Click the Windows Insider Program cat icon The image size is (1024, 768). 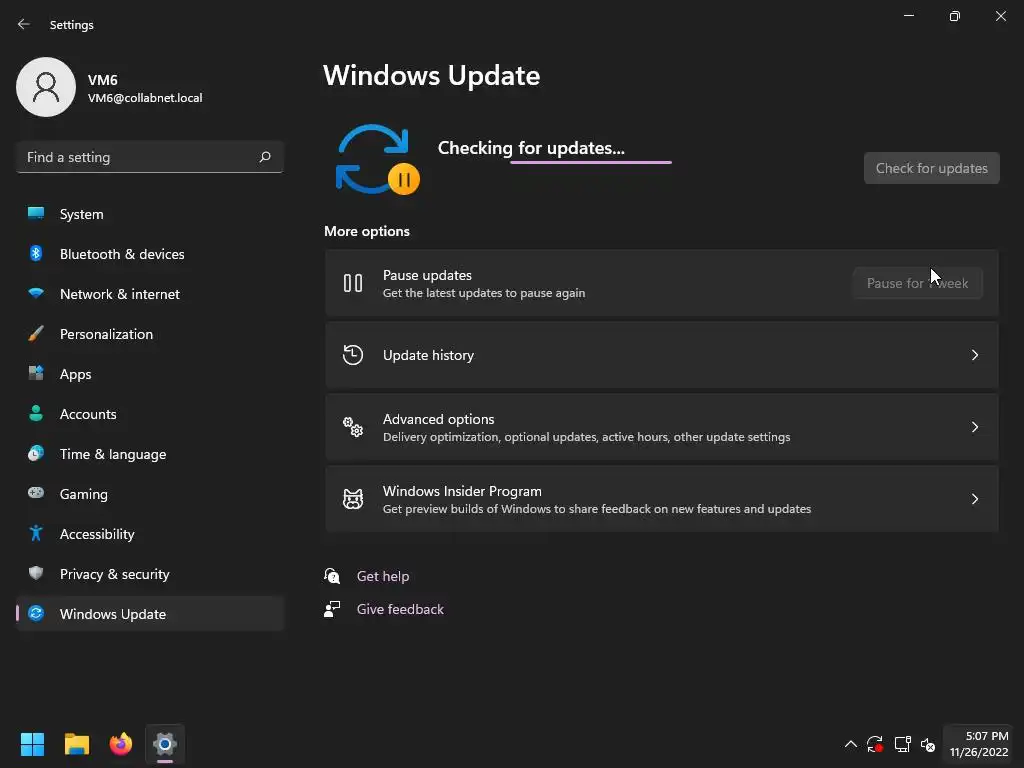coord(353,499)
